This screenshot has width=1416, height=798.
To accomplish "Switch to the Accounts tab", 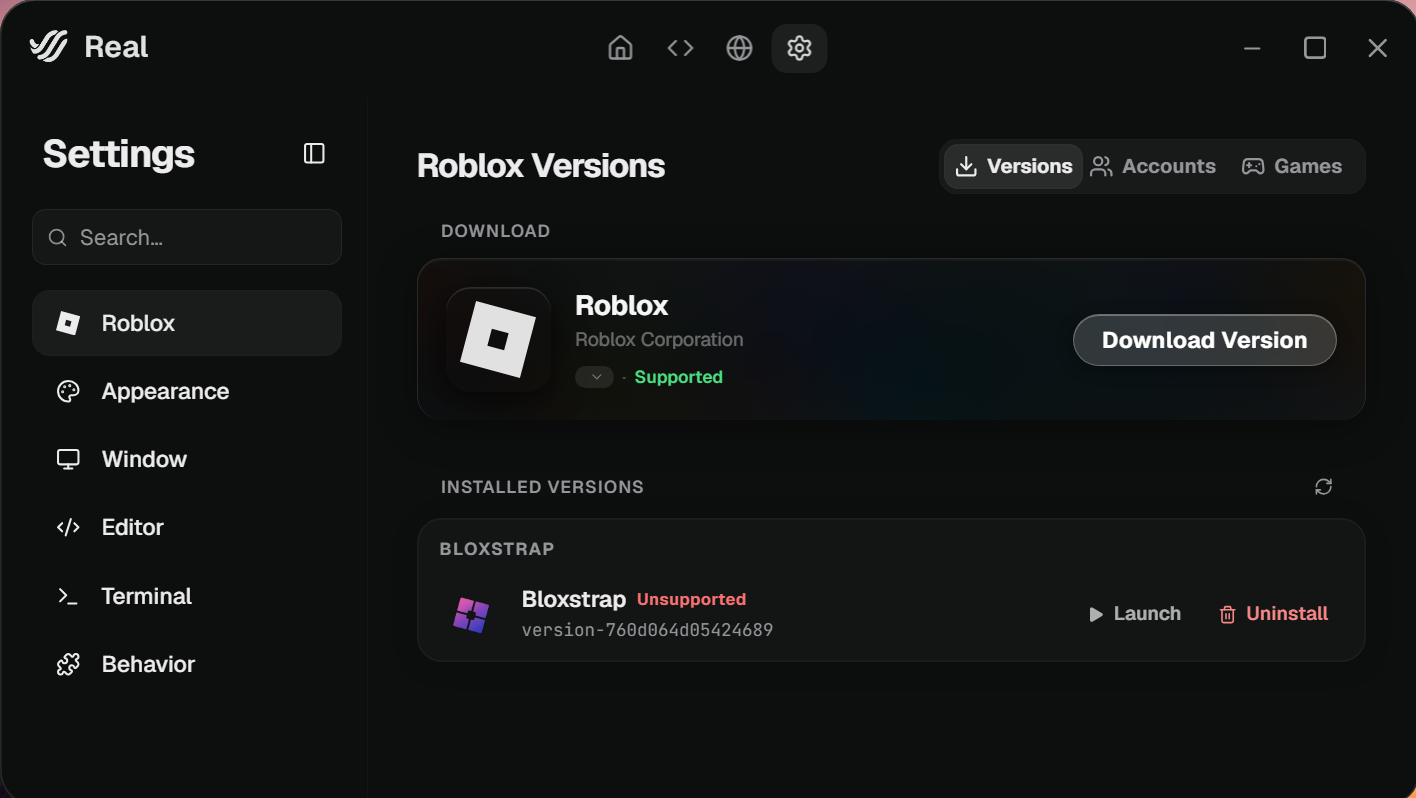I will pos(1153,166).
